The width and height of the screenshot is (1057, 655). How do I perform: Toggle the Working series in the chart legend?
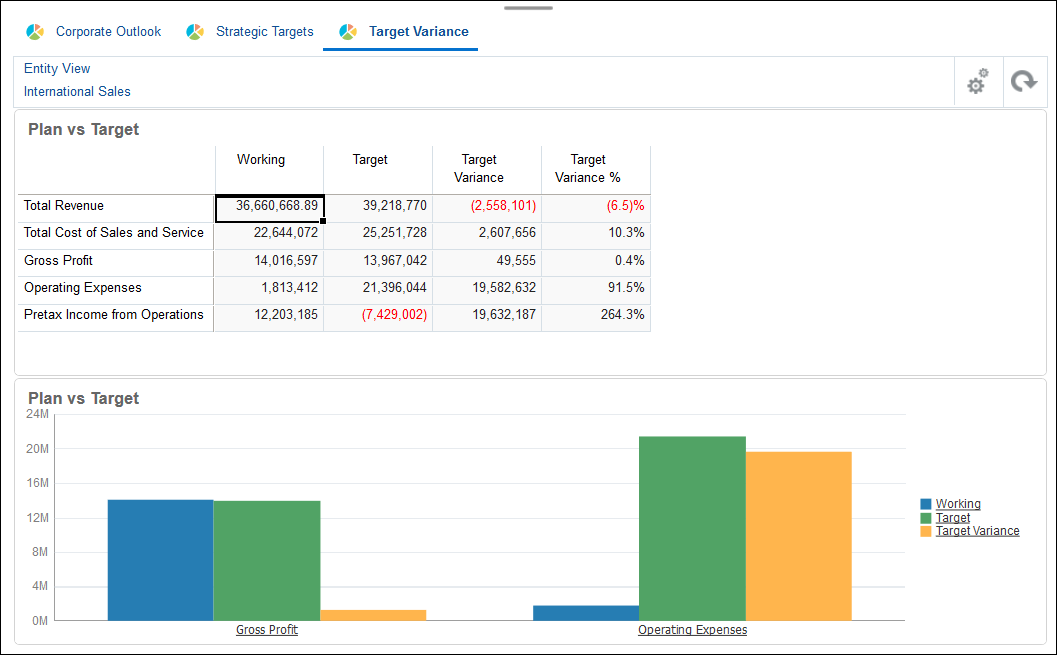point(956,503)
